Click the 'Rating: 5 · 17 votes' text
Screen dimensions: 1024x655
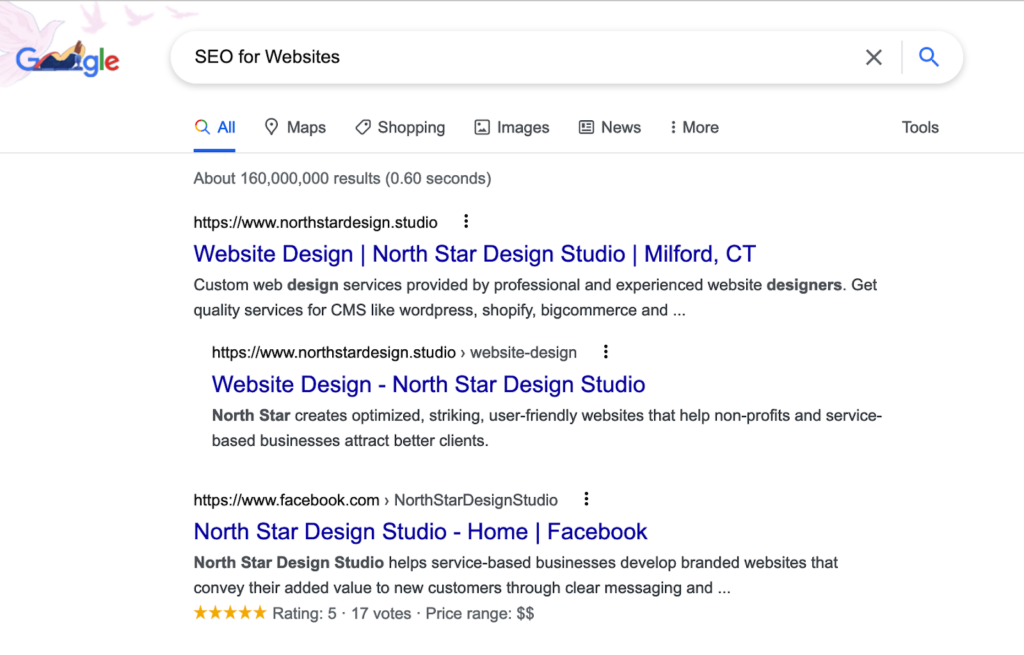[x=342, y=614]
